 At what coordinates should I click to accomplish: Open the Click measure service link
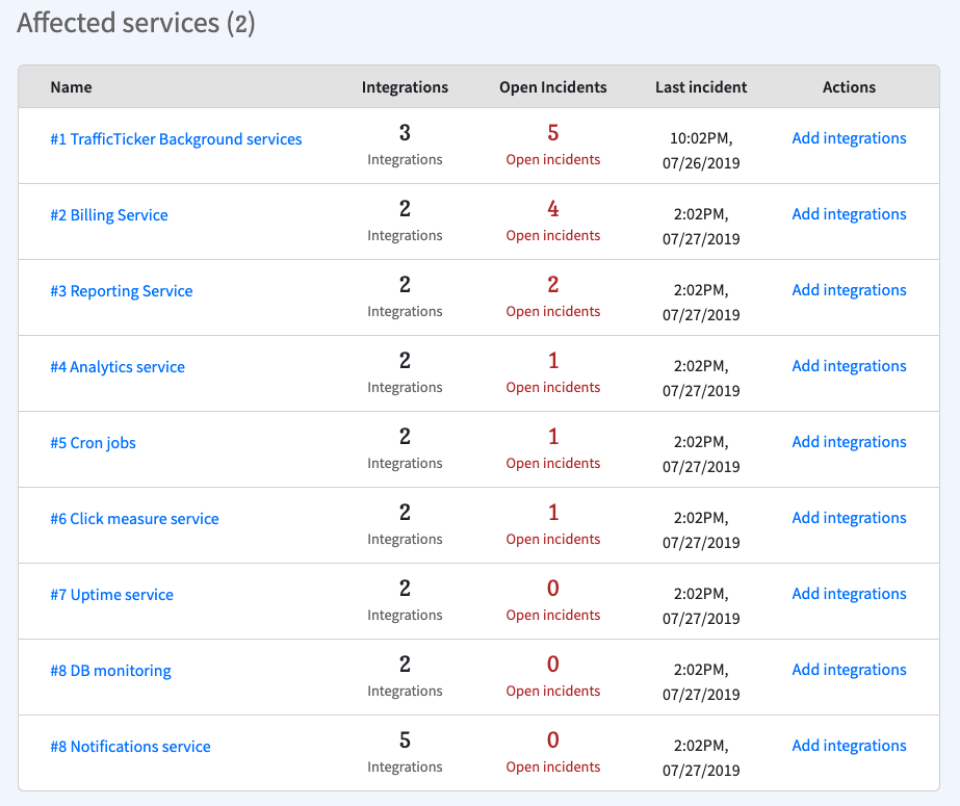134,519
